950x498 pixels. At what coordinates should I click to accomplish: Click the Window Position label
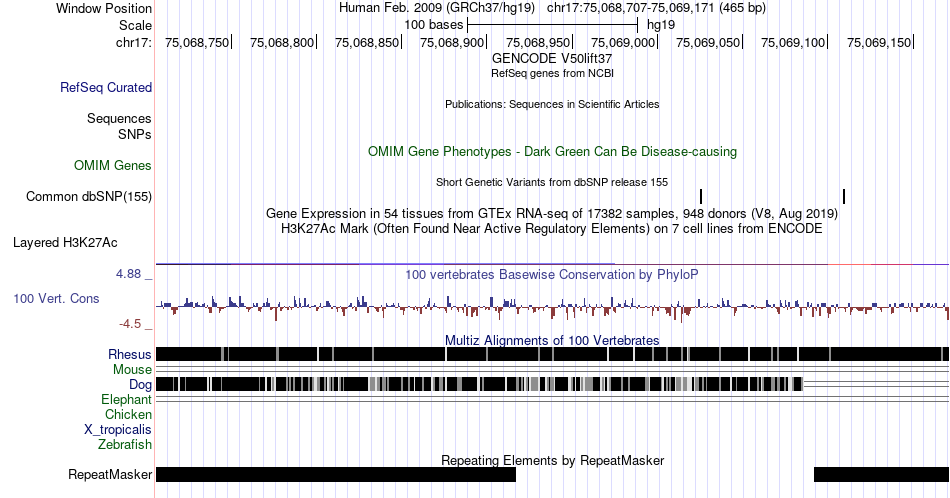click(104, 8)
